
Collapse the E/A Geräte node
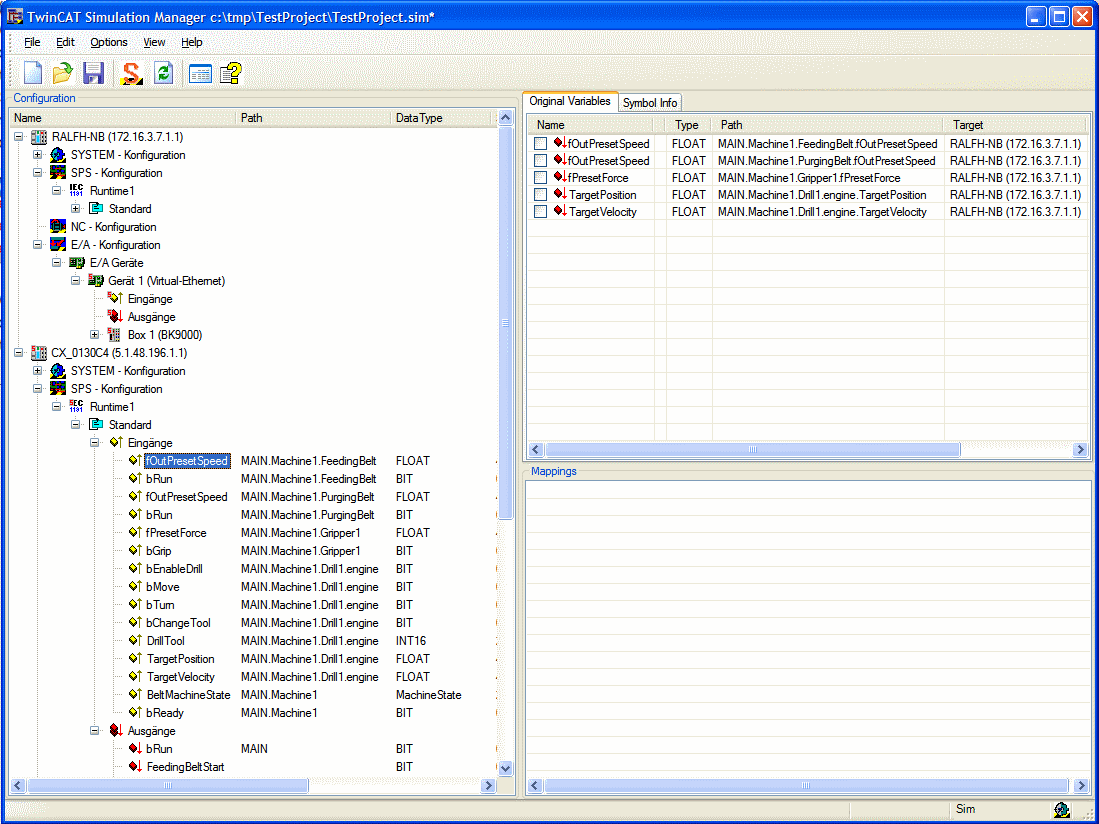57,263
